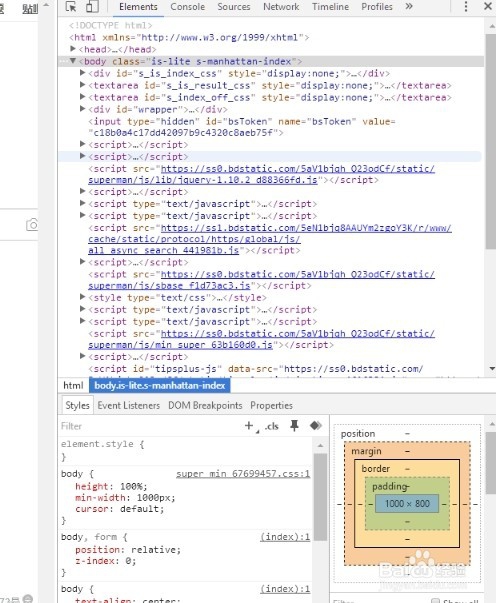Click the Elements panel scroll-up arrow
This screenshot has width=496, height=603.
492,26
